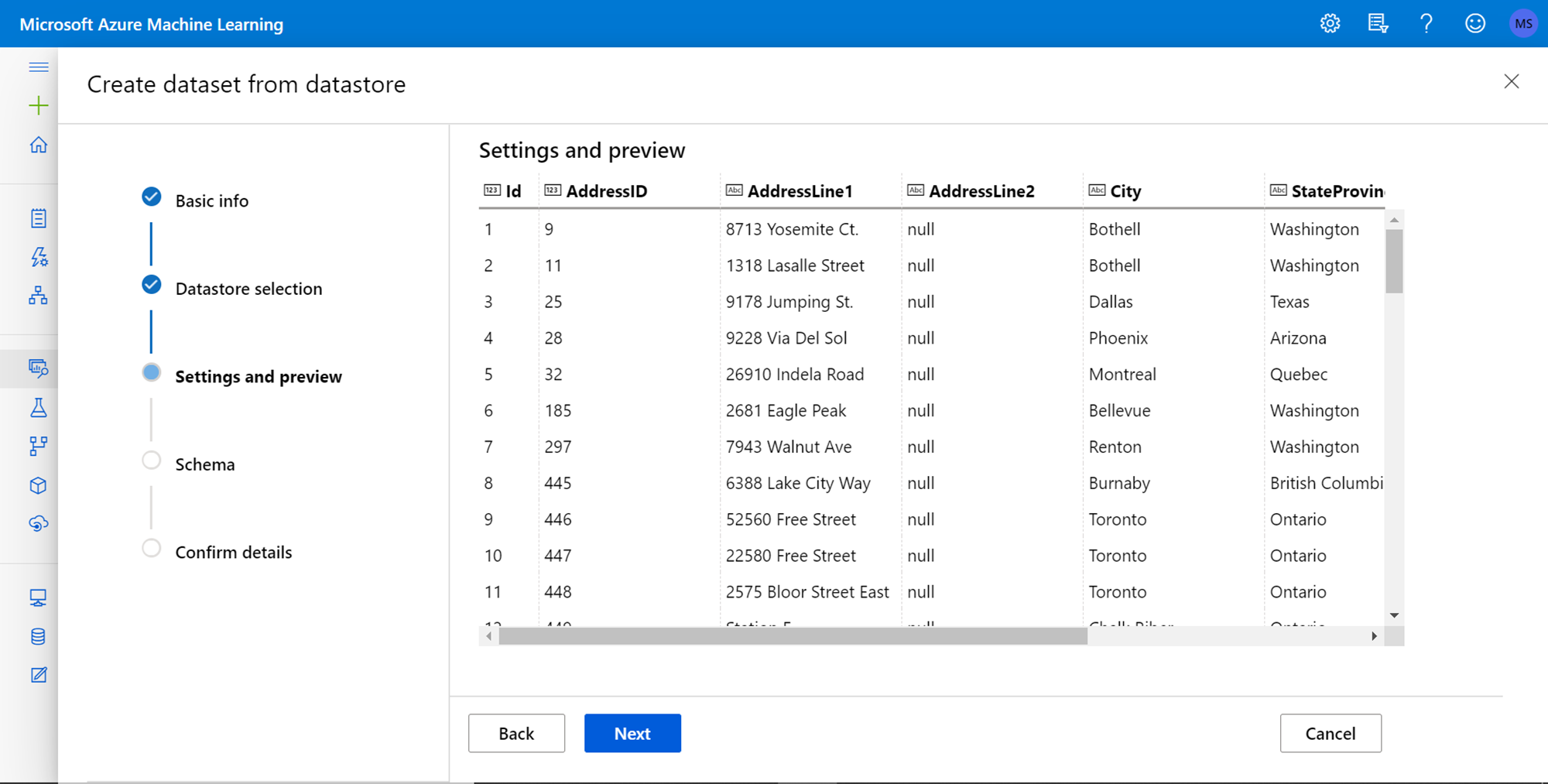This screenshot has width=1548, height=784.
Task: Click the Back button
Action: (x=516, y=733)
